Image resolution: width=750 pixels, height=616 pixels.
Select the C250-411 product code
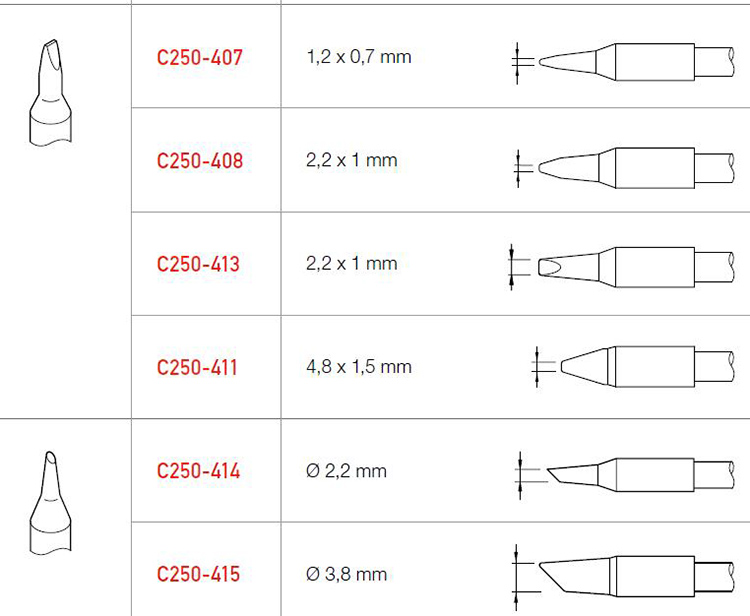(x=198, y=367)
